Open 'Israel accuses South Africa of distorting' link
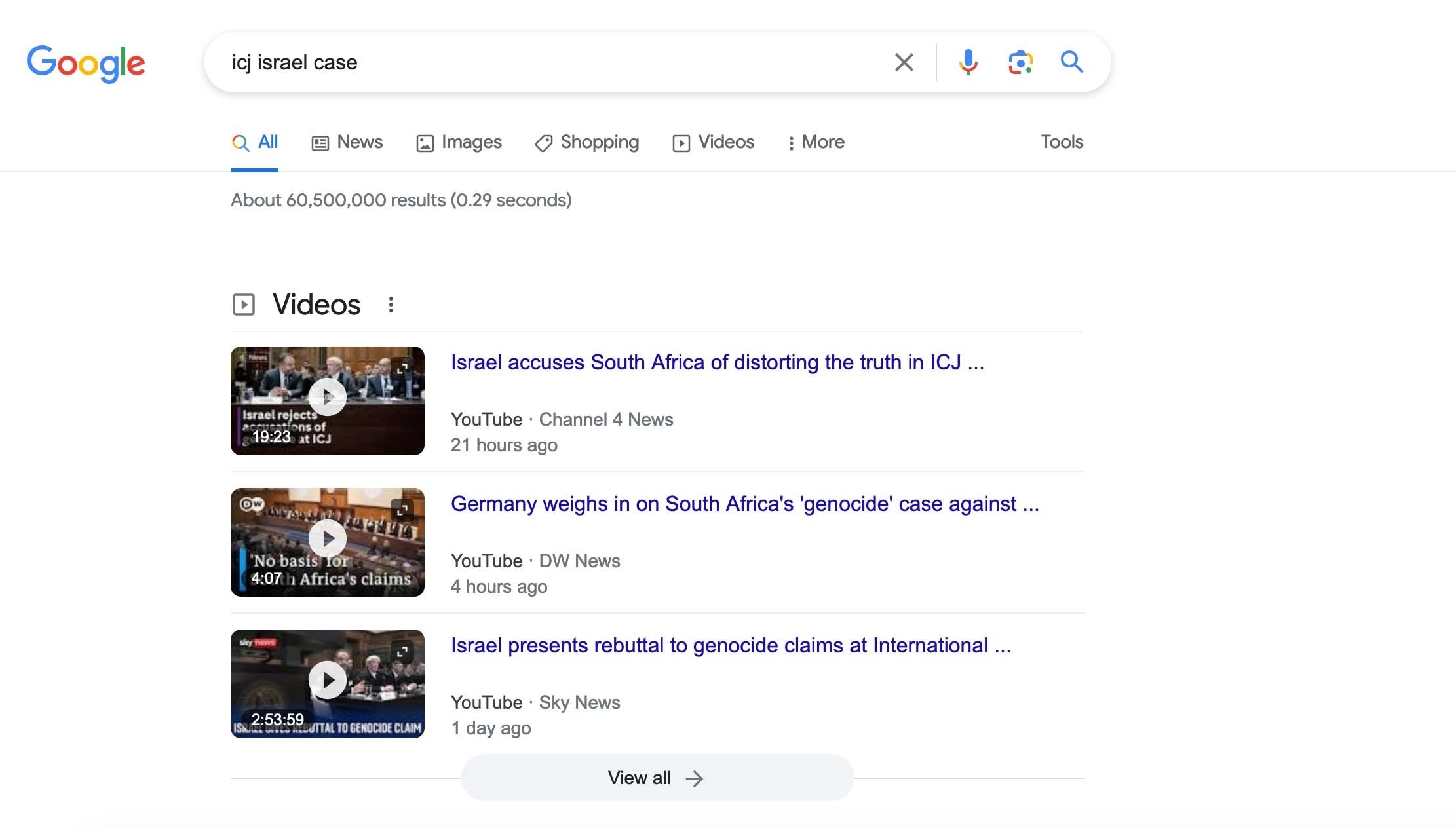Viewport: 1456px width, 828px height. [718, 362]
